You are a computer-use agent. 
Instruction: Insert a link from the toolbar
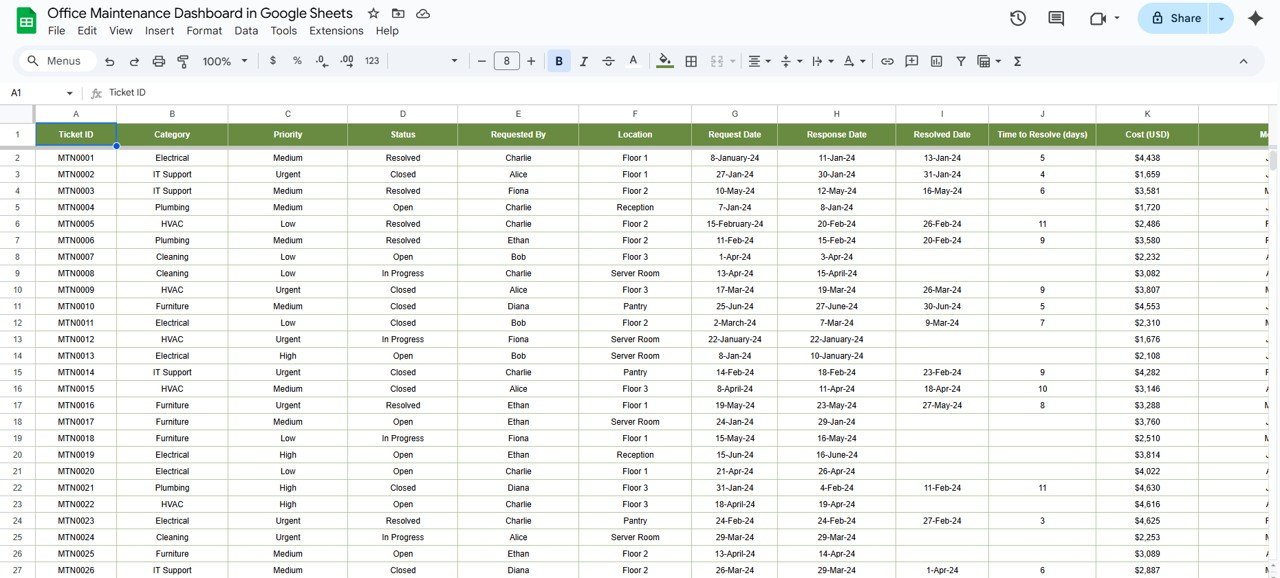point(887,61)
